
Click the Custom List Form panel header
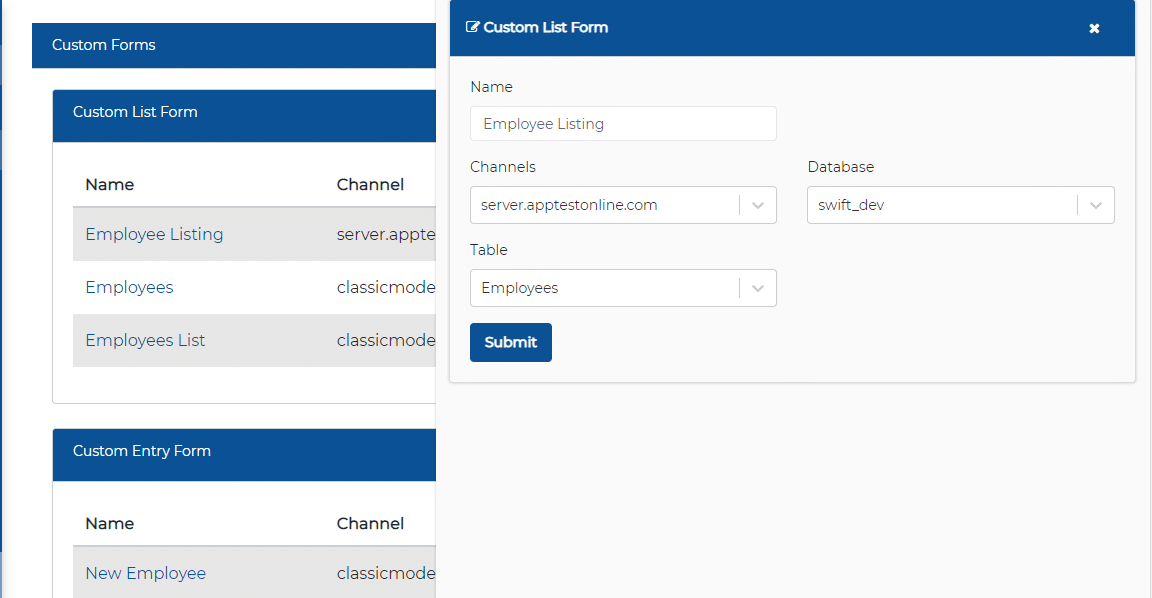point(135,112)
